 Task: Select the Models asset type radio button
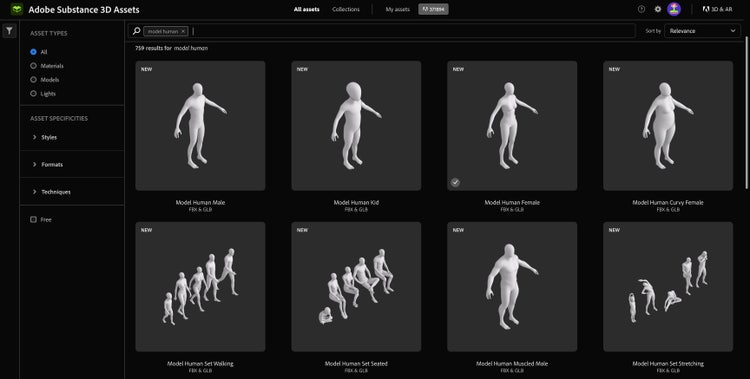click(33, 79)
